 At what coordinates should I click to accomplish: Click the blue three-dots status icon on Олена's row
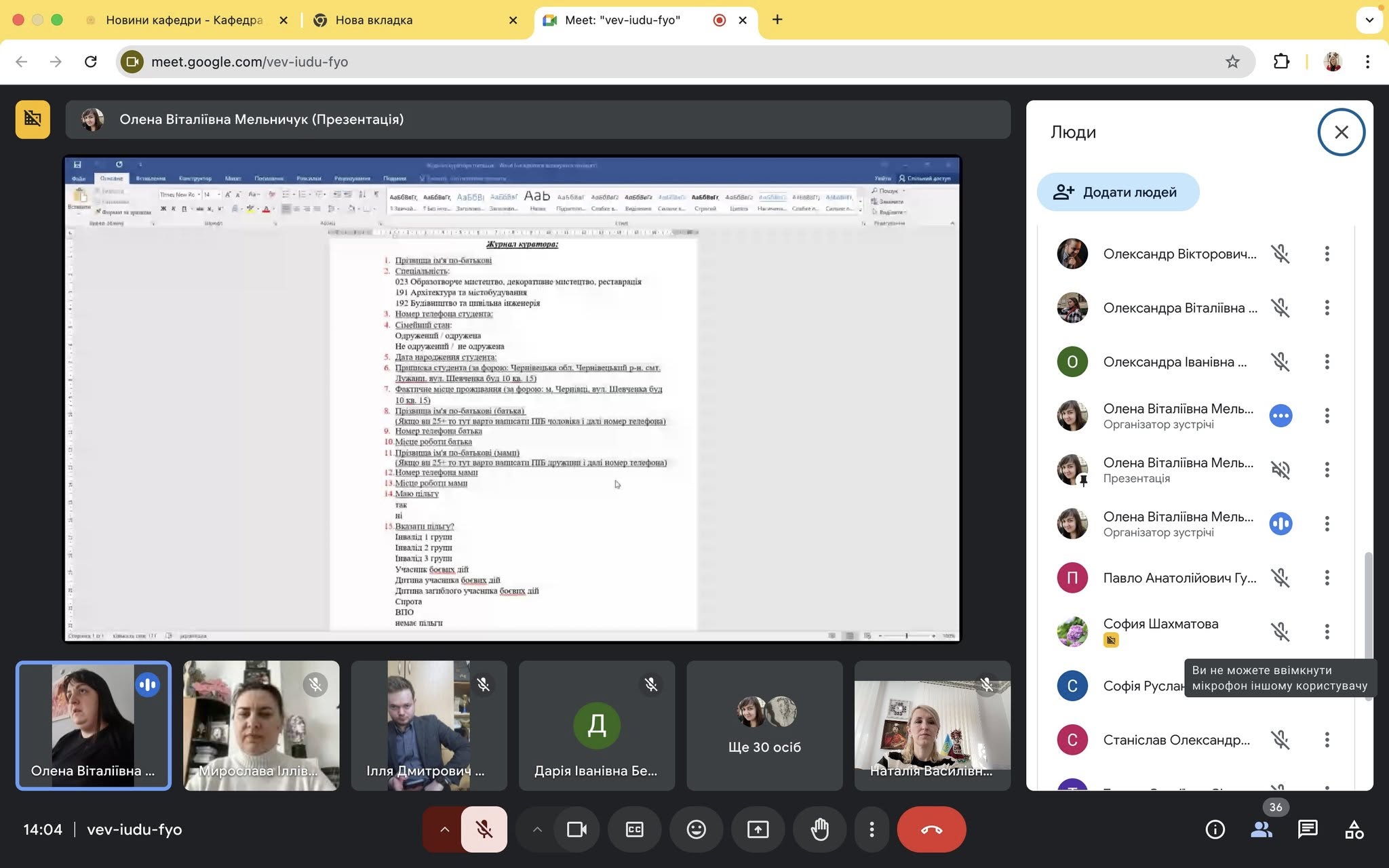[x=1280, y=416]
